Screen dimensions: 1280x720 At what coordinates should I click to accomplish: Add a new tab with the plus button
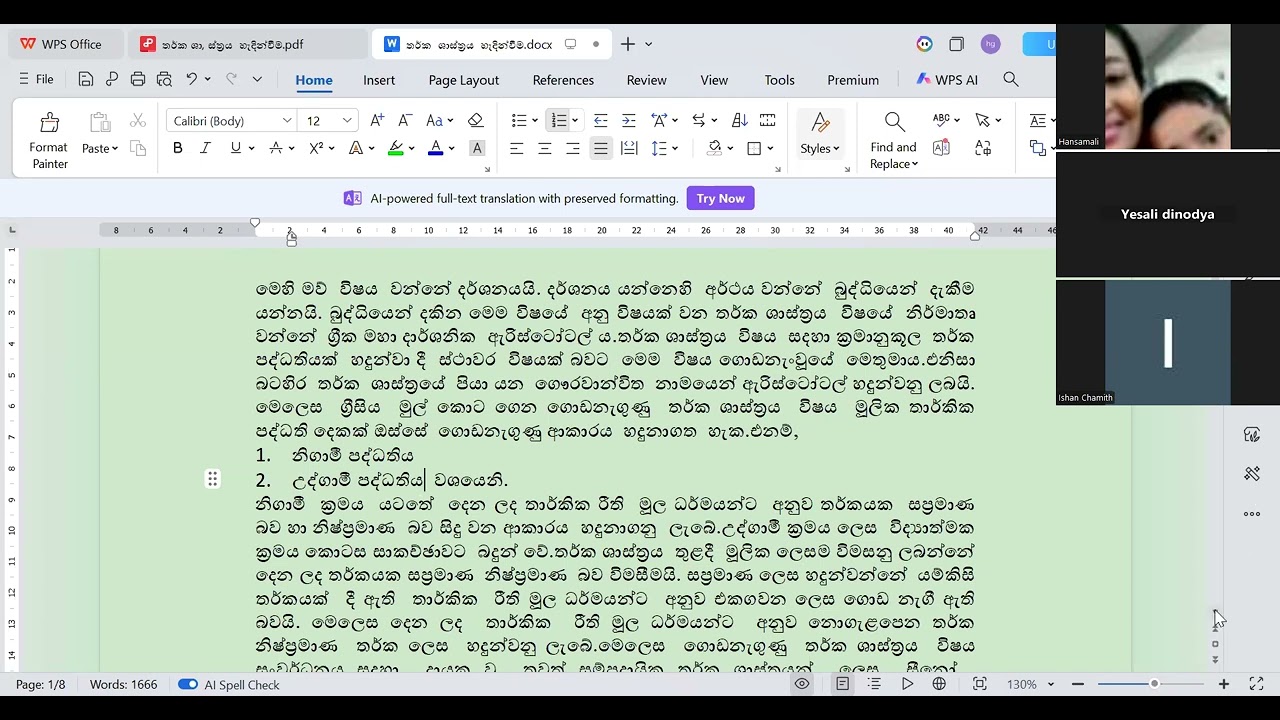[x=628, y=44]
